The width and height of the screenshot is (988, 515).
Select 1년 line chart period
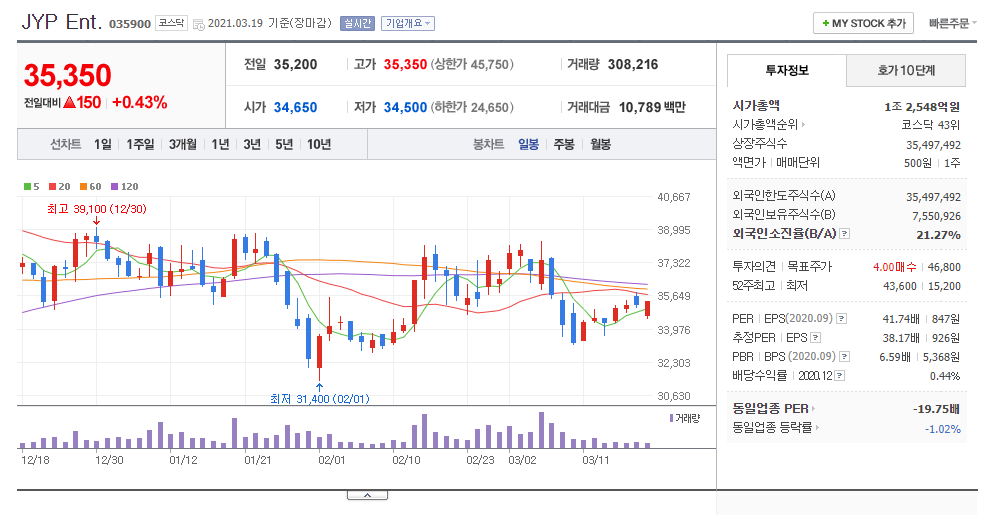[x=221, y=144]
